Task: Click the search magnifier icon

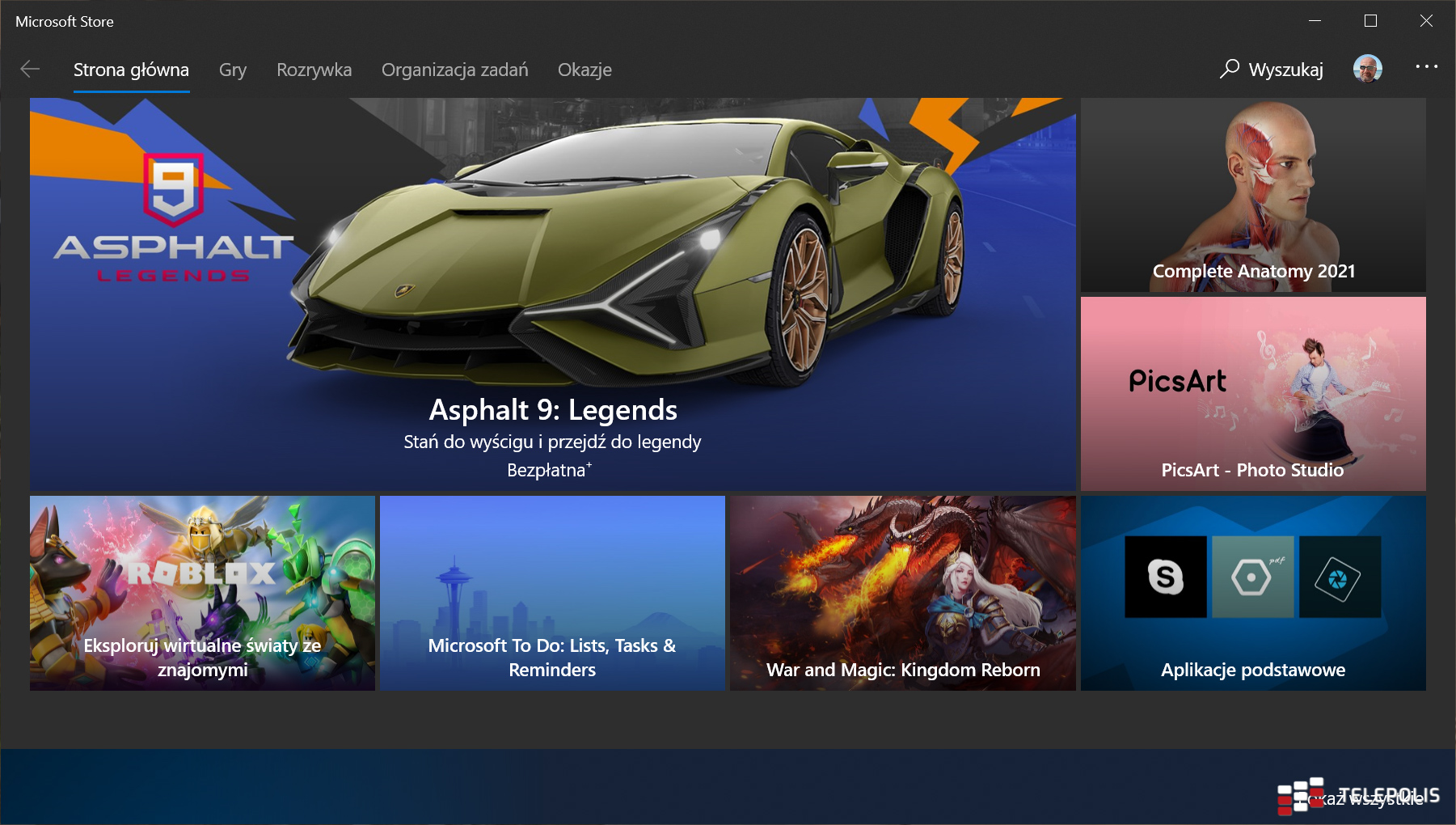Action: point(1229,69)
